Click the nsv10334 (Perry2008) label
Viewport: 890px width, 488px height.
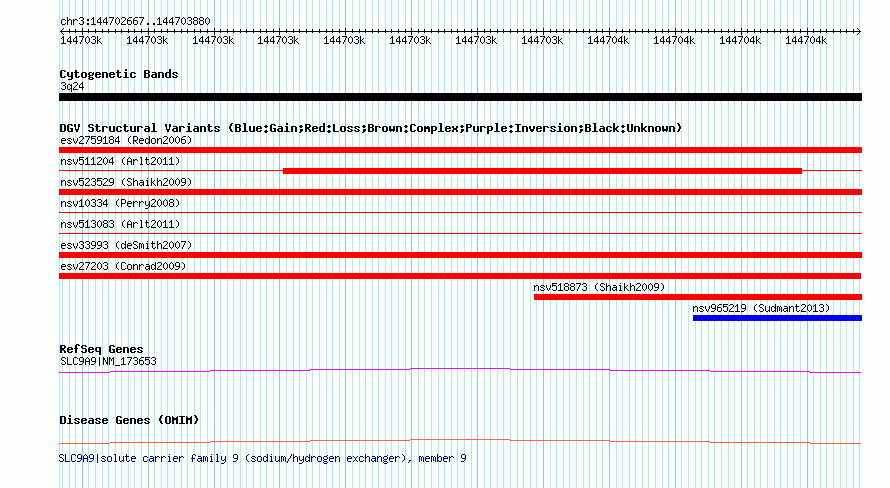(120, 203)
